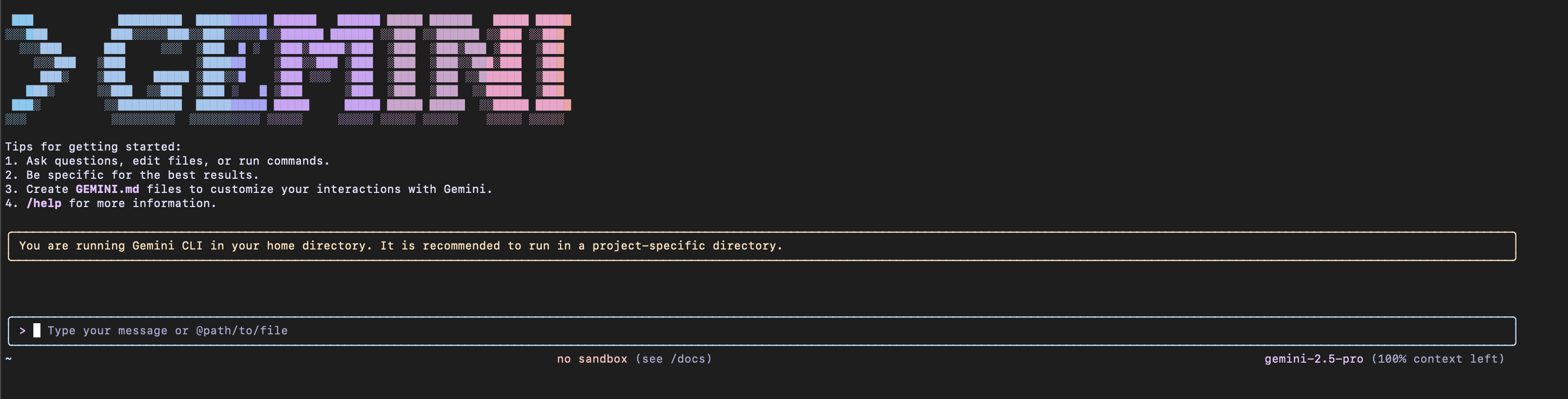Click the > prompt symbol in the input box
This screenshot has width=1568, height=399.
click(23, 330)
